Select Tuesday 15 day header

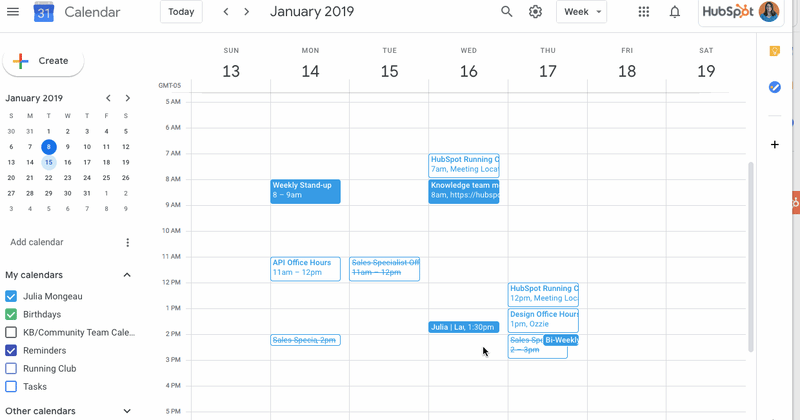389,64
